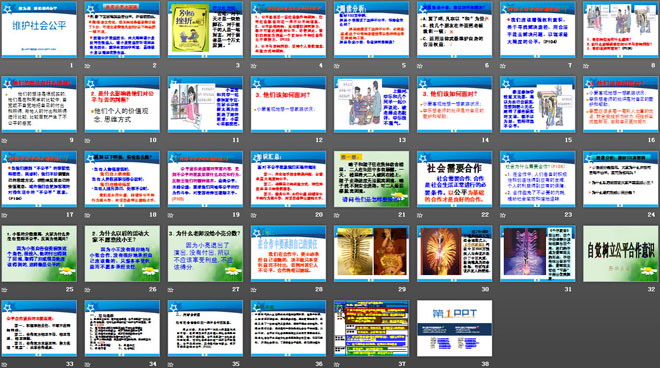Click the animation star icon beneath slide 25
660x368 pixels.
(4, 290)
